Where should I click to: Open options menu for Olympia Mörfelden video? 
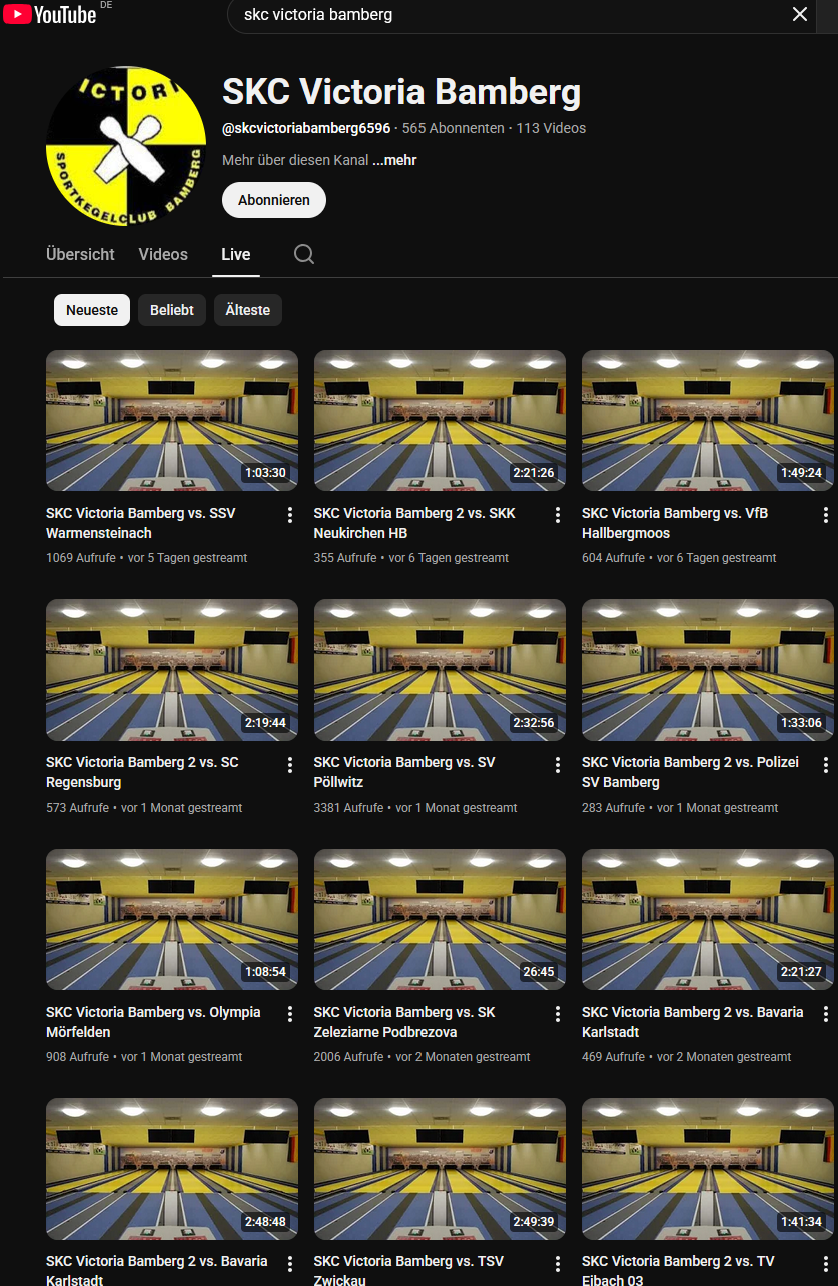tap(290, 1014)
